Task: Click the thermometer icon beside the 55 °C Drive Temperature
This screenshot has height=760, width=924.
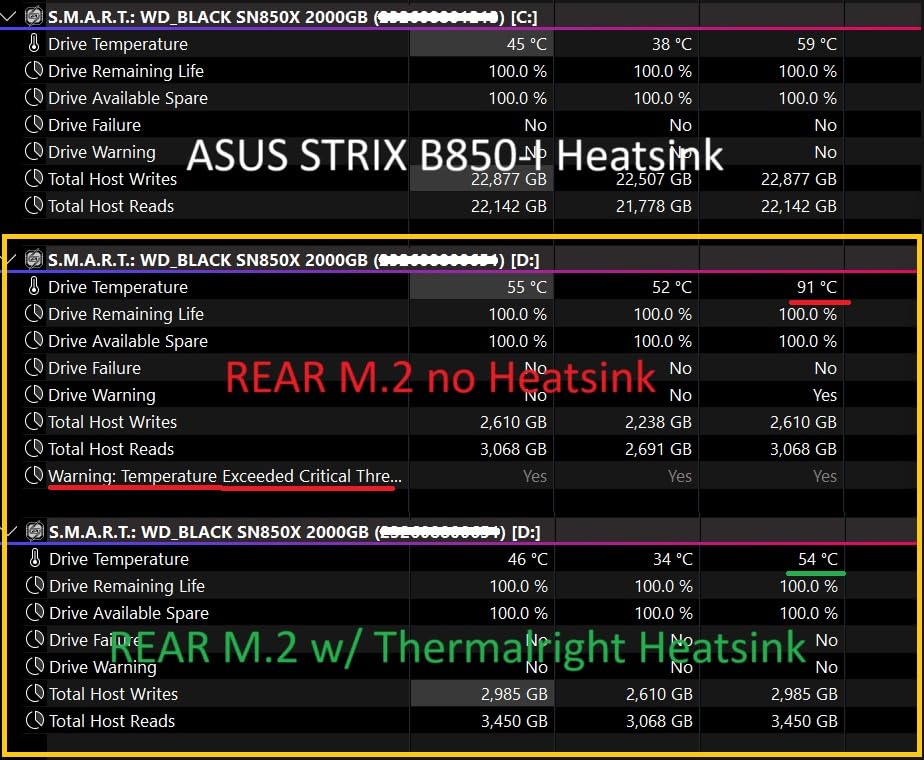Action: 34,287
